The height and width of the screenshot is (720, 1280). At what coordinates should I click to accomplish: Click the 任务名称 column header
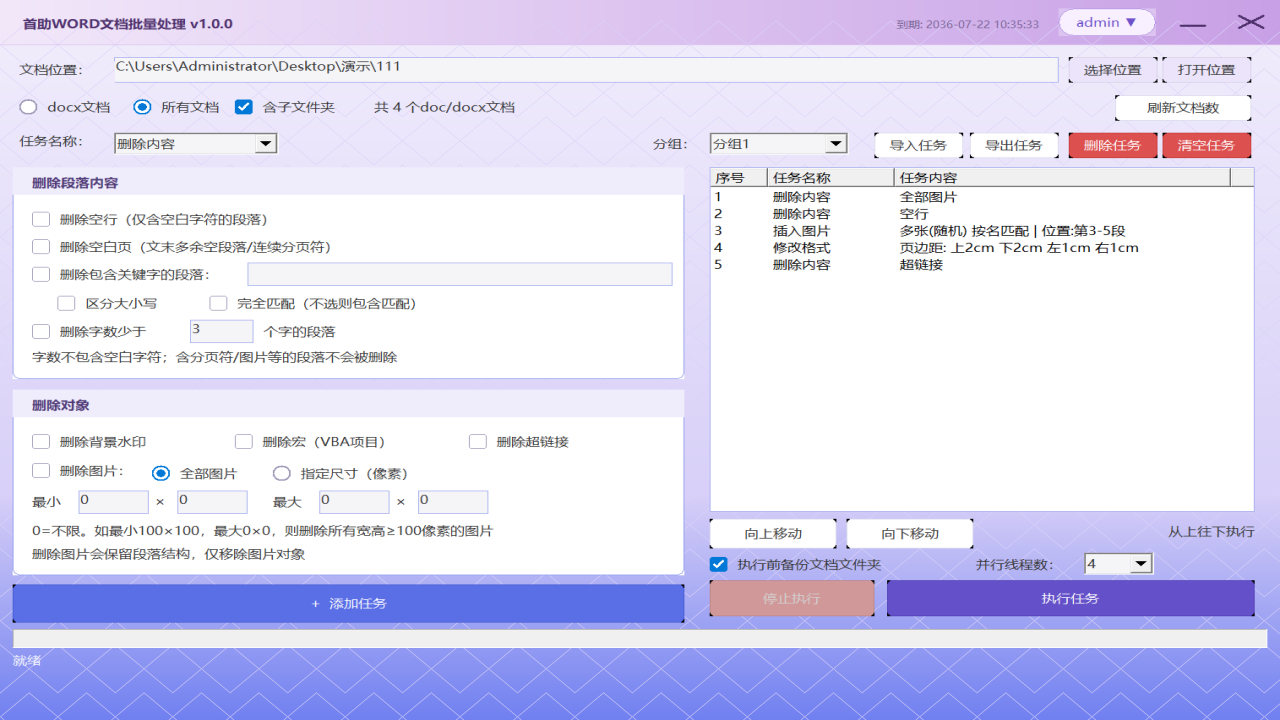[x=831, y=177]
